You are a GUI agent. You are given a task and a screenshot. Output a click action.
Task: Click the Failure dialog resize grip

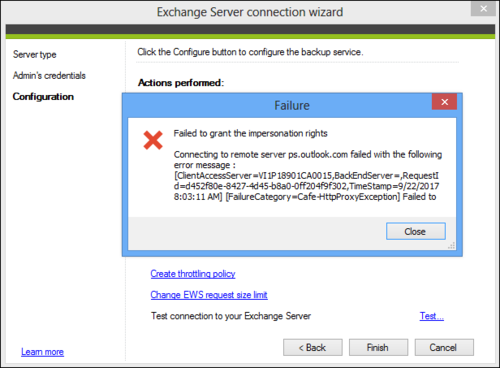(452, 246)
